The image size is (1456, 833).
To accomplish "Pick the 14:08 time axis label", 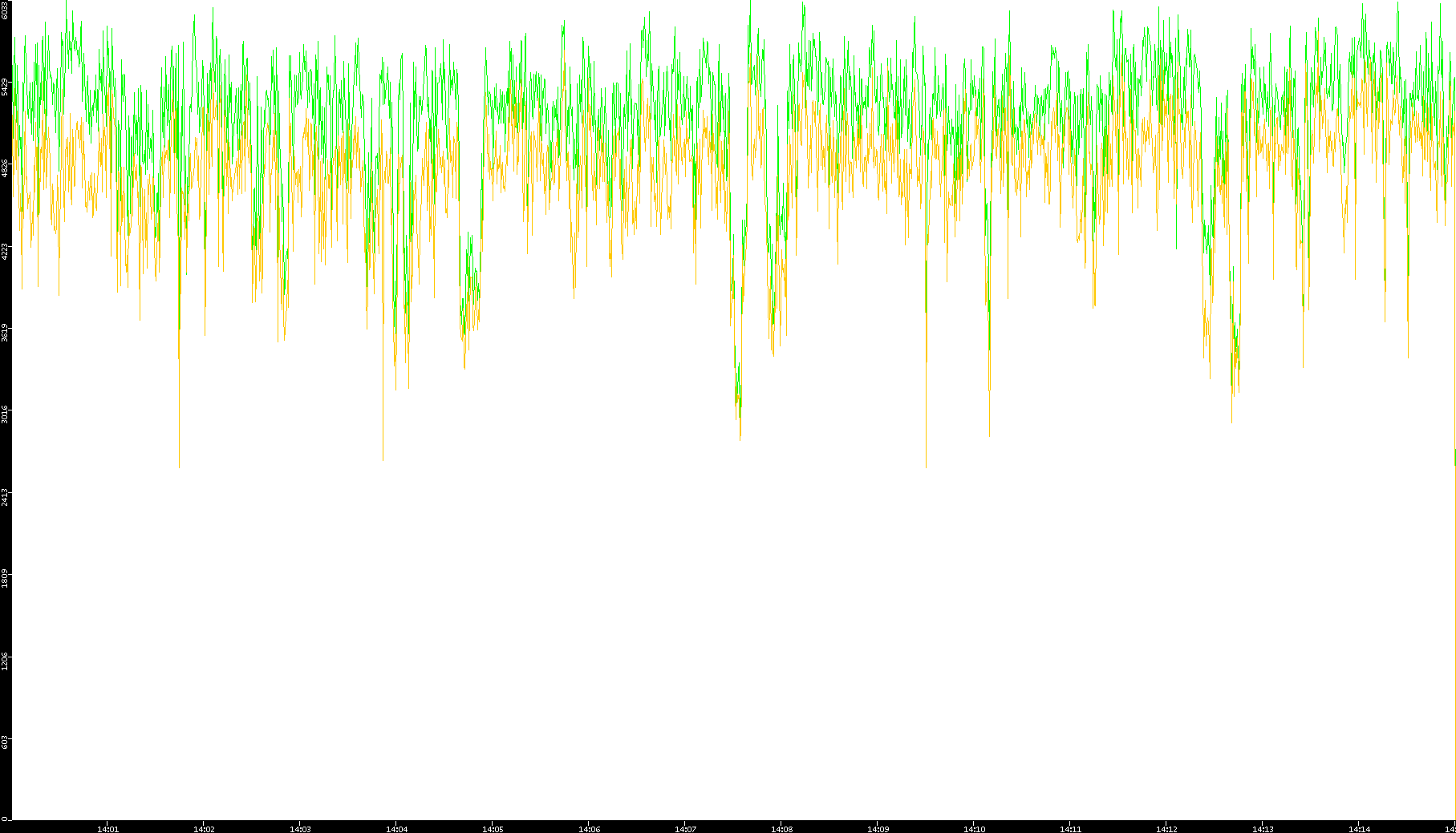I will [x=782, y=829].
